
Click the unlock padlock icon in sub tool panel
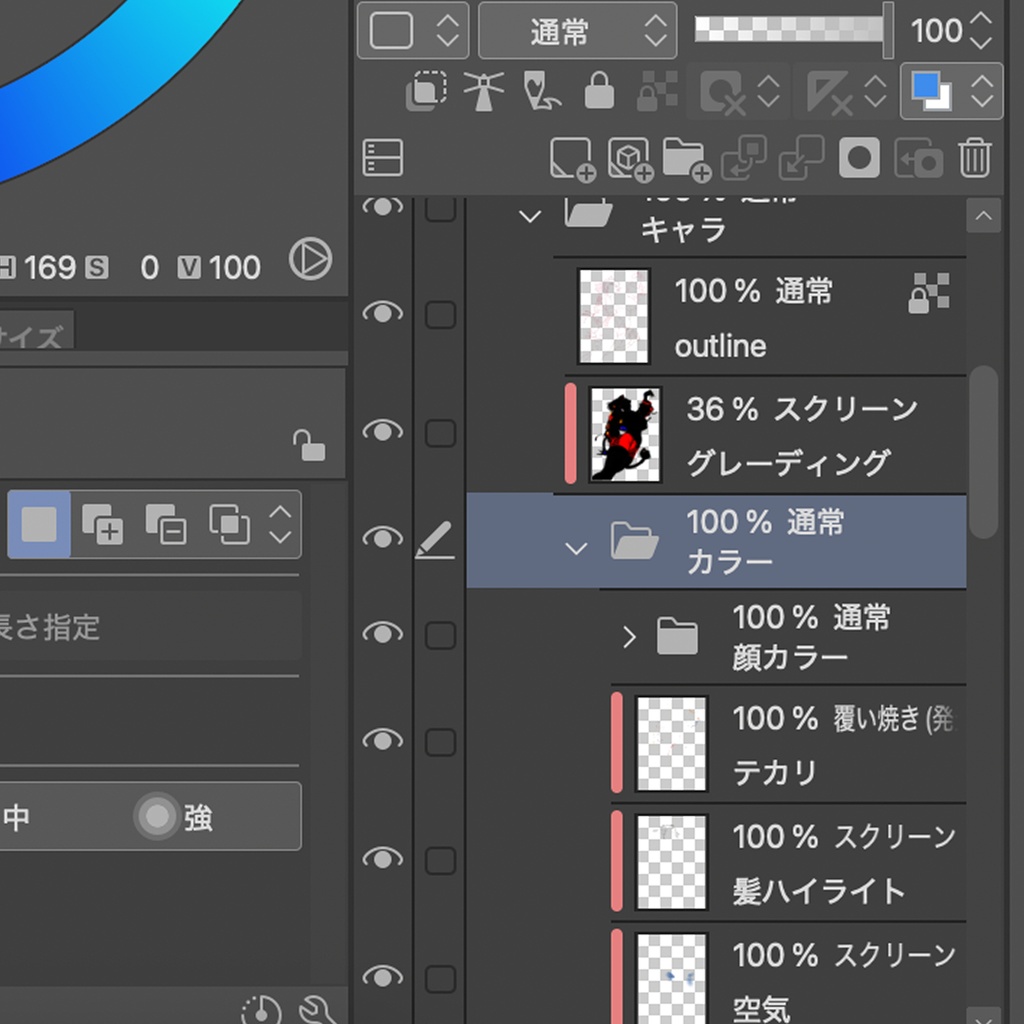click(x=309, y=445)
